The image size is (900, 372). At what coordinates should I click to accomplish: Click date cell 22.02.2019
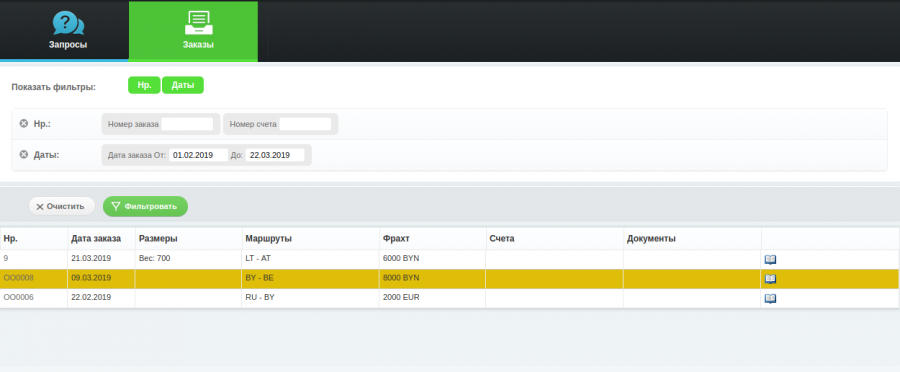(x=101, y=298)
